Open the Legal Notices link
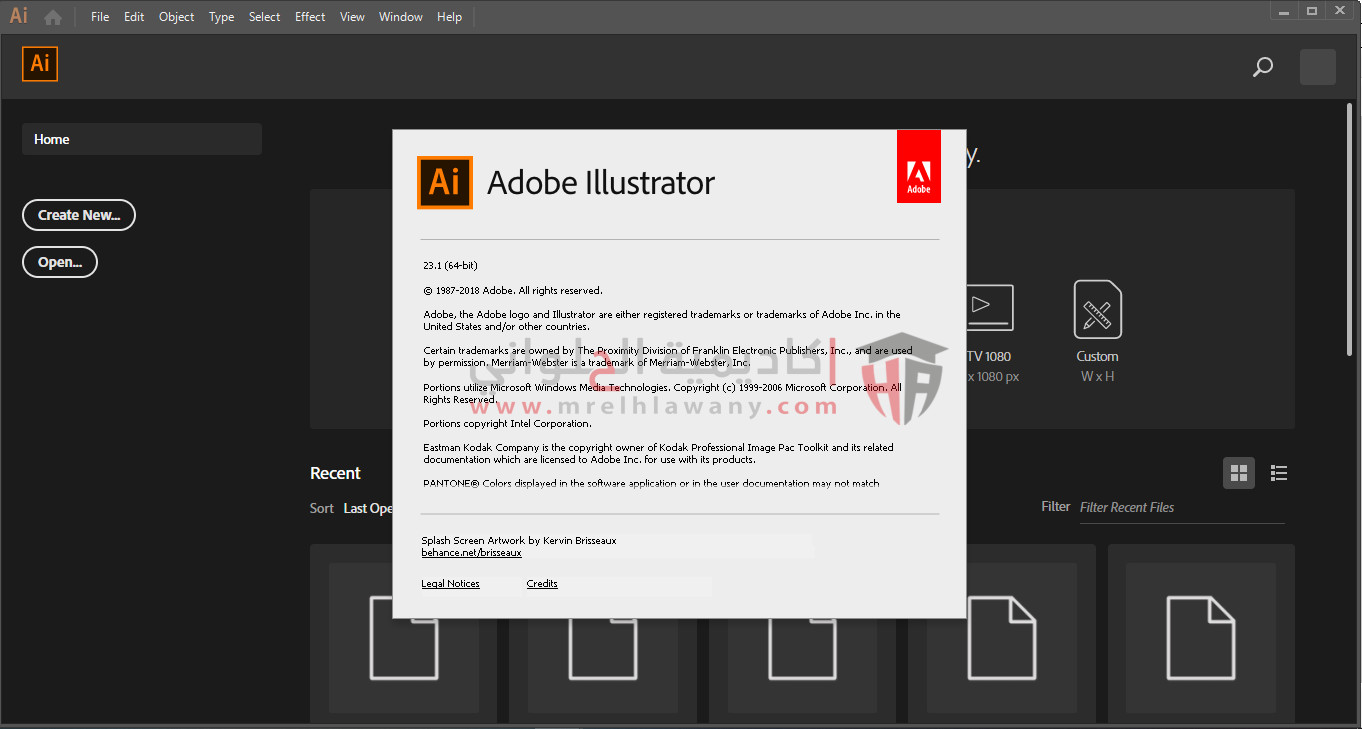 tap(450, 584)
